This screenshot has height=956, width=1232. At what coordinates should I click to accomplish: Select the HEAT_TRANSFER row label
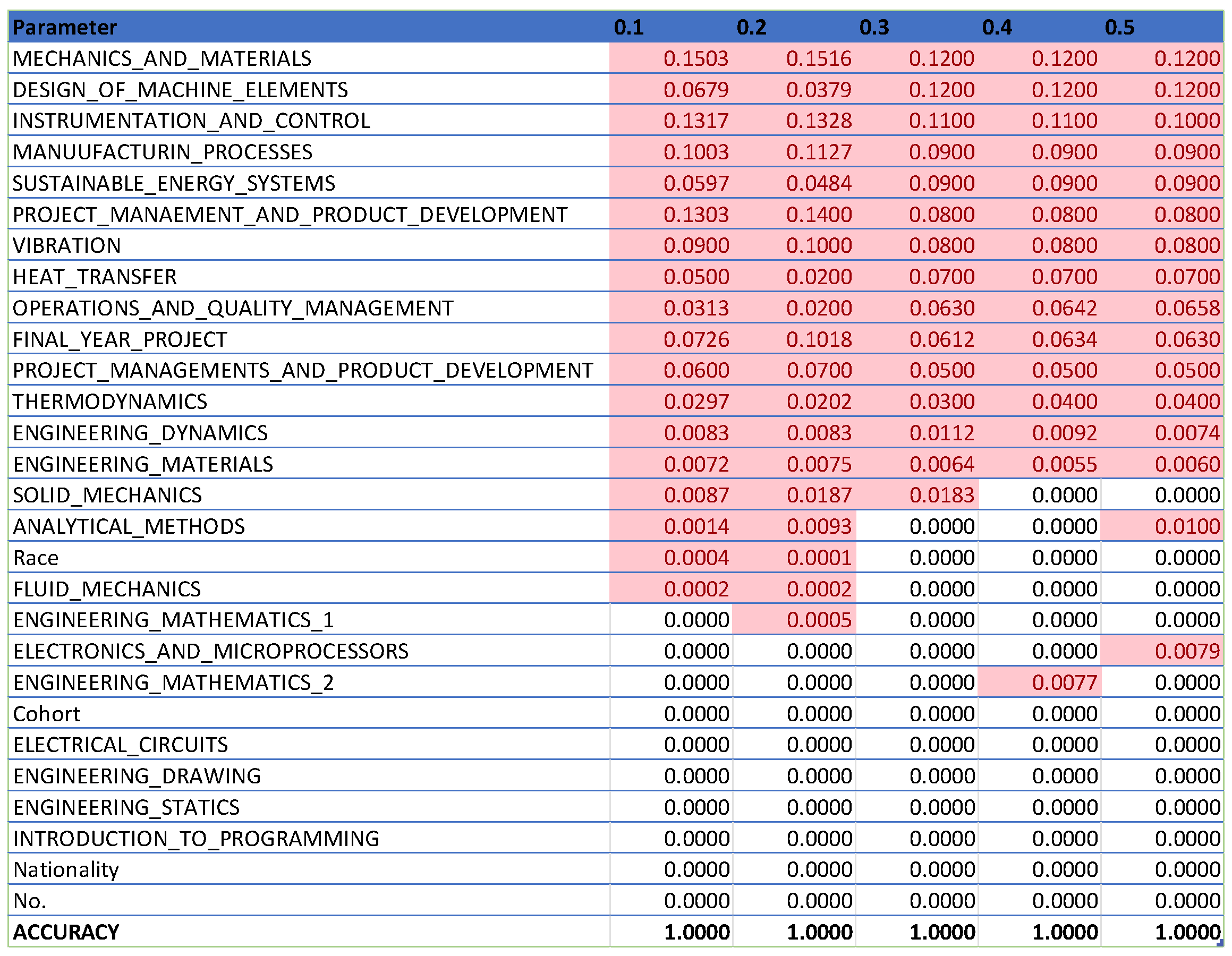(x=90, y=276)
